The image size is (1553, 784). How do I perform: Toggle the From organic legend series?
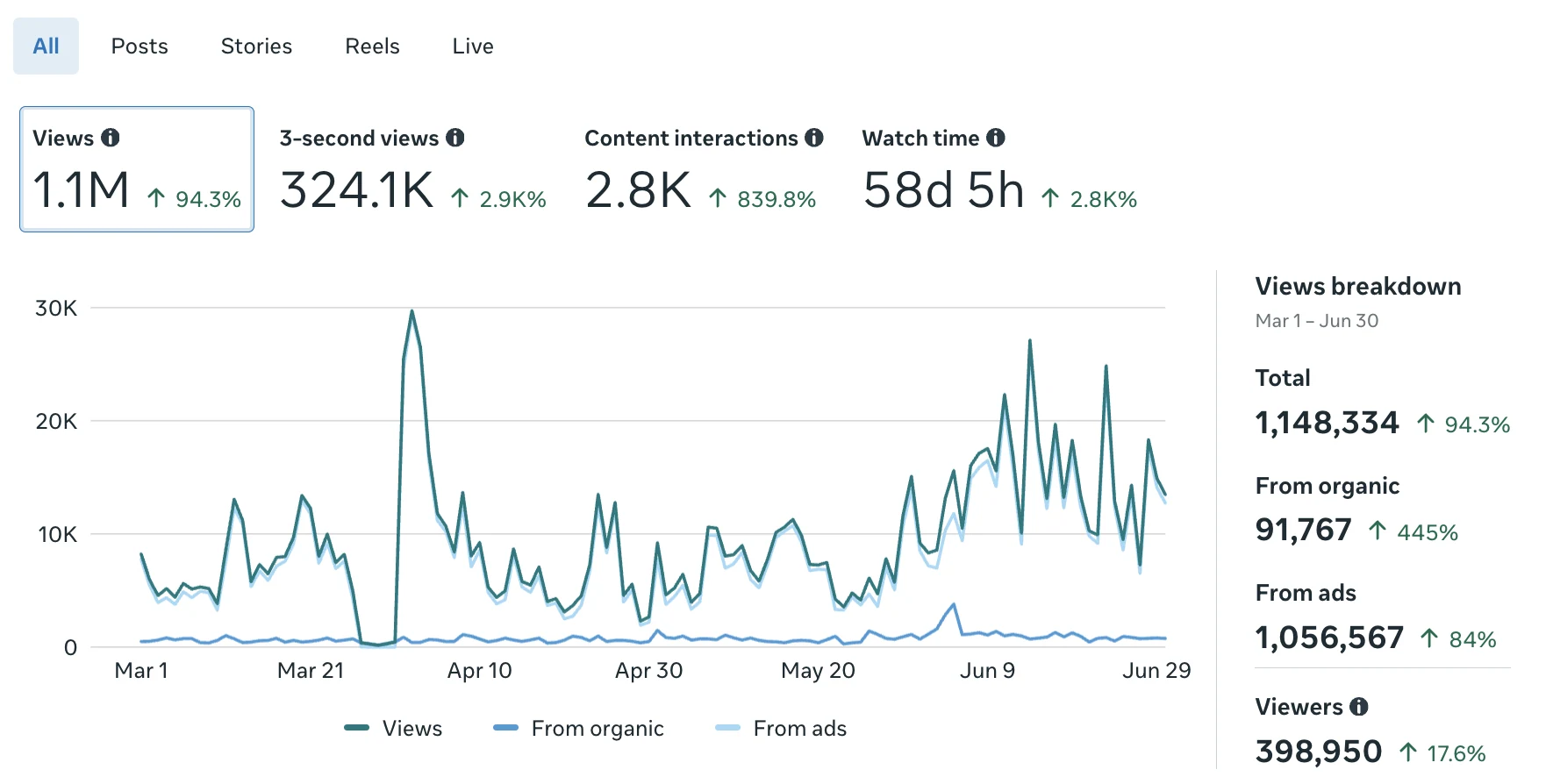[x=578, y=728]
